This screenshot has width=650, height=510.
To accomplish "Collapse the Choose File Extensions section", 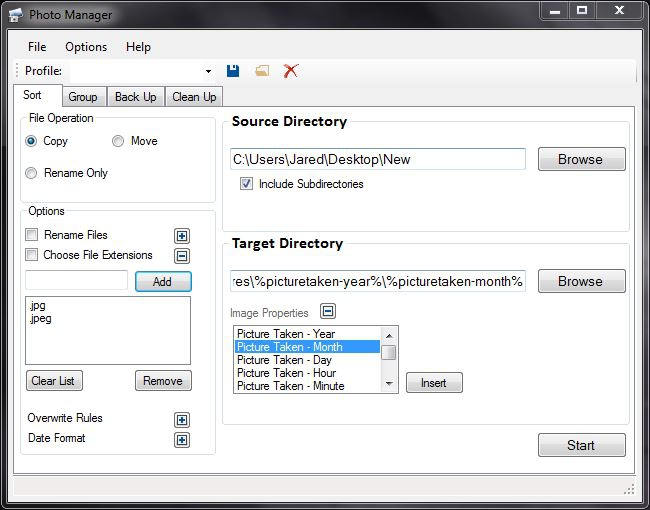I will (182, 256).
